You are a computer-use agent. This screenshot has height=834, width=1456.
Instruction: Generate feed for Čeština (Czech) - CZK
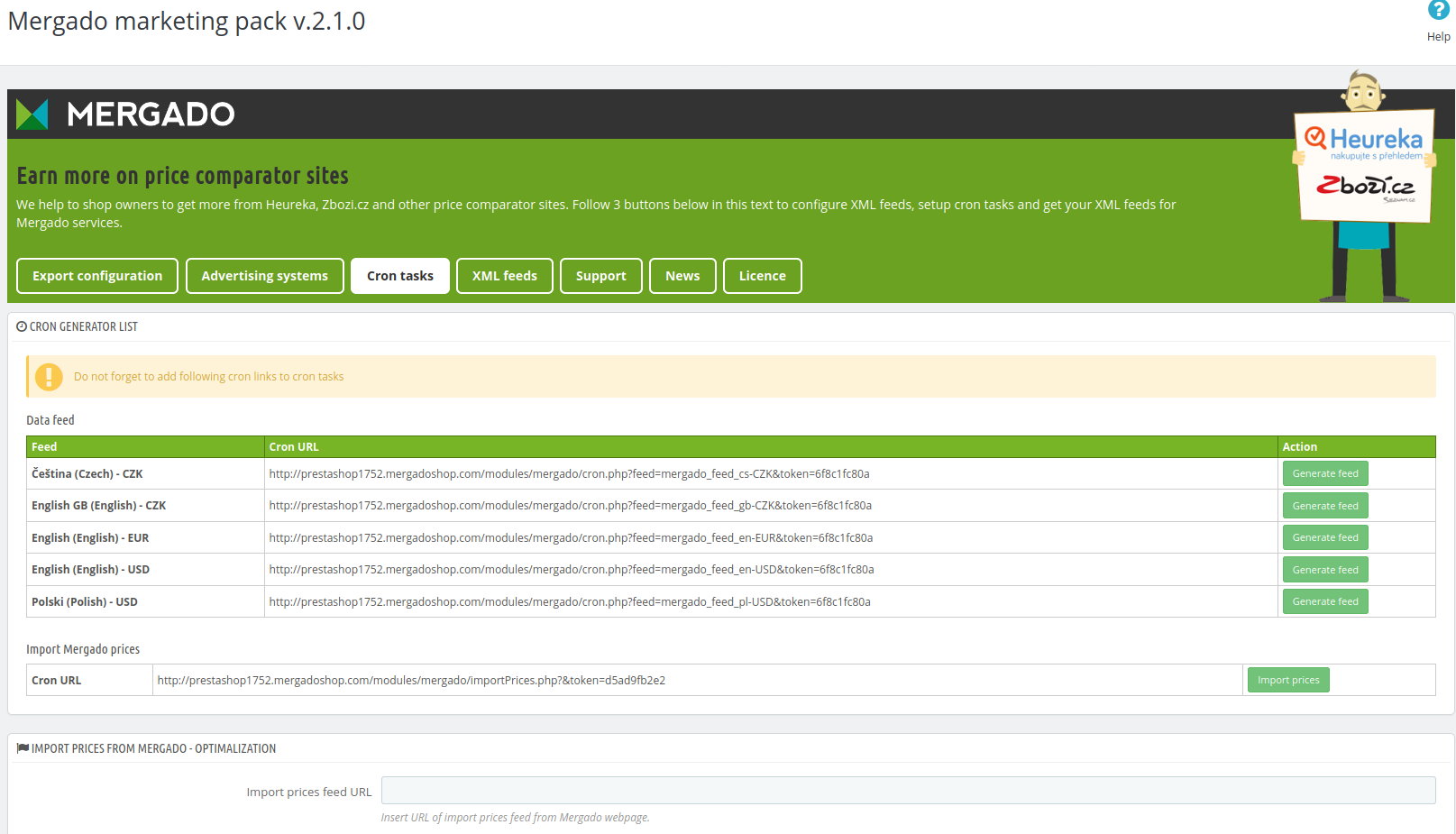coord(1324,472)
